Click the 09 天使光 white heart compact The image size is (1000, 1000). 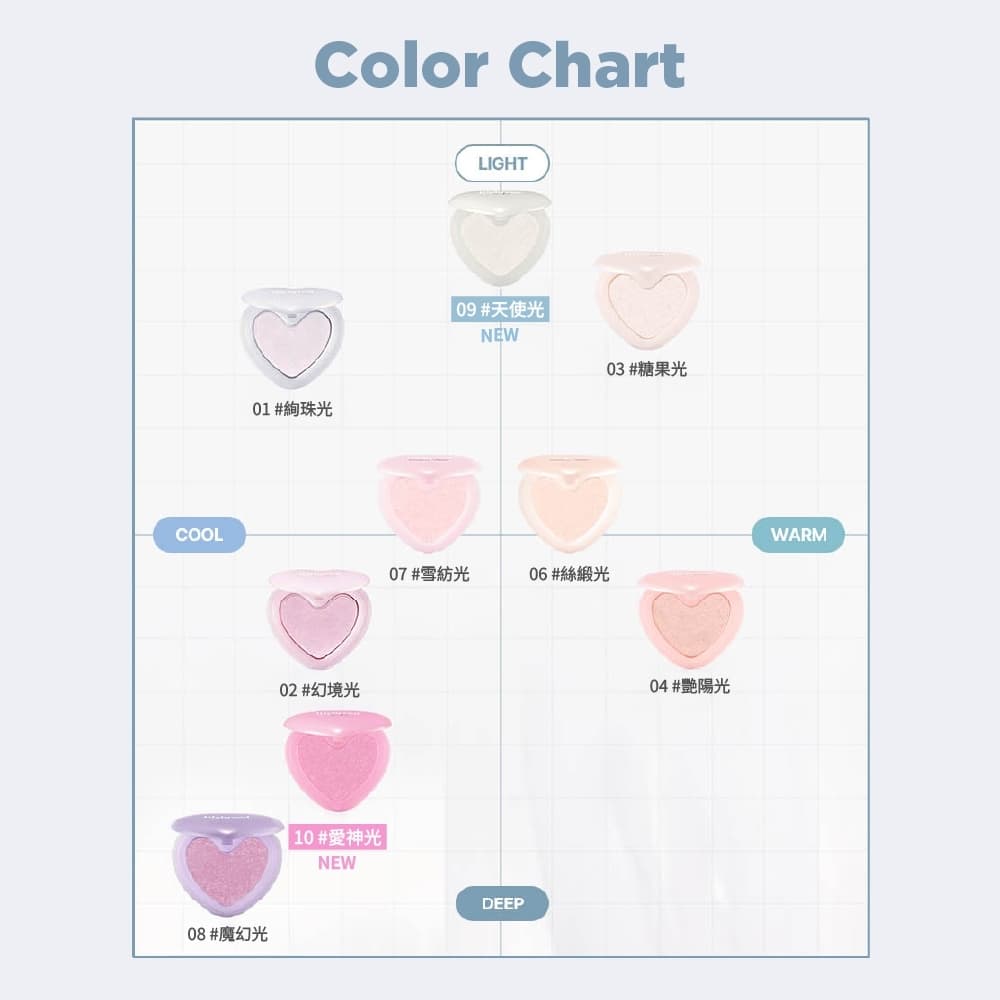pos(499,237)
